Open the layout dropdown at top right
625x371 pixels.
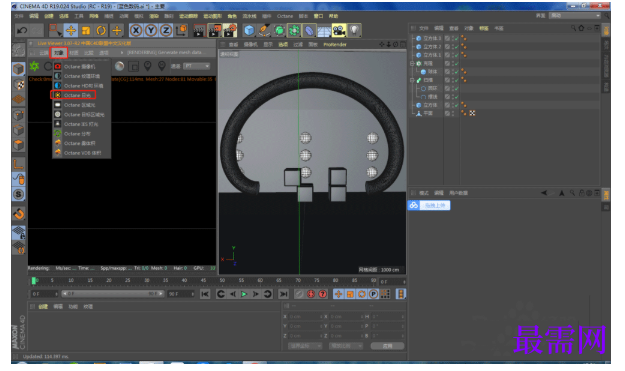[x=574, y=16]
